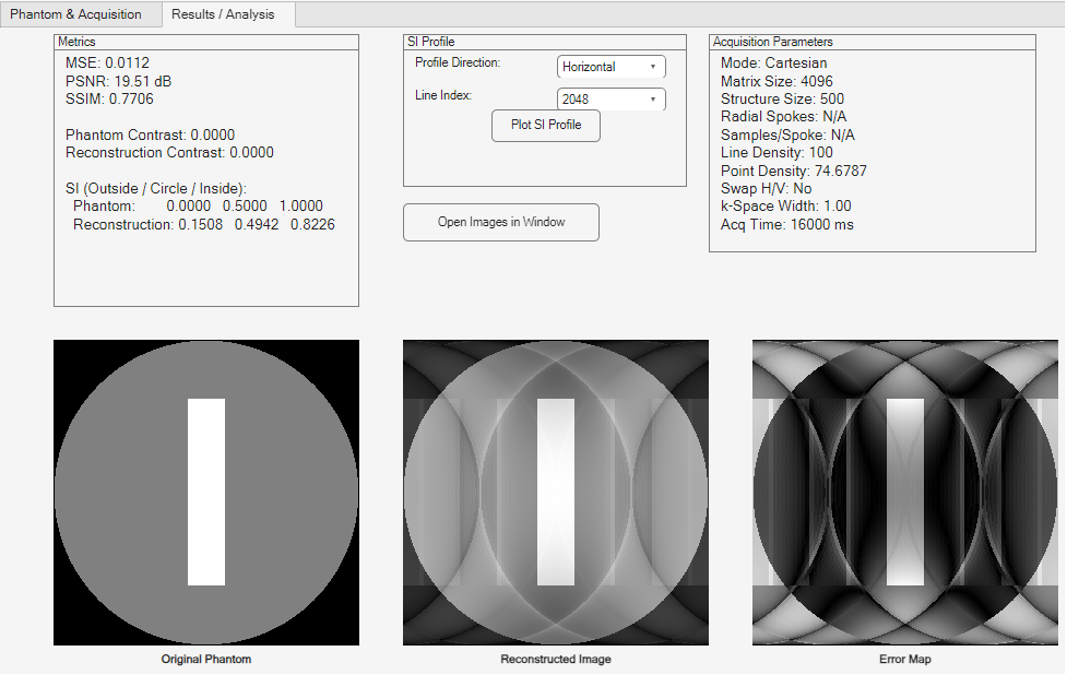
Task: Click the MSE metric value
Action: click(x=107, y=63)
